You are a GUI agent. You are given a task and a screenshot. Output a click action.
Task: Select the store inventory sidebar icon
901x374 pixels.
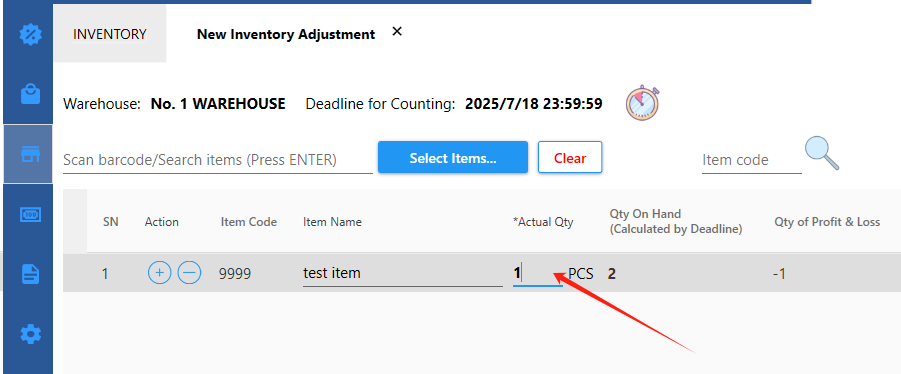pyautogui.click(x=28, y=154)
